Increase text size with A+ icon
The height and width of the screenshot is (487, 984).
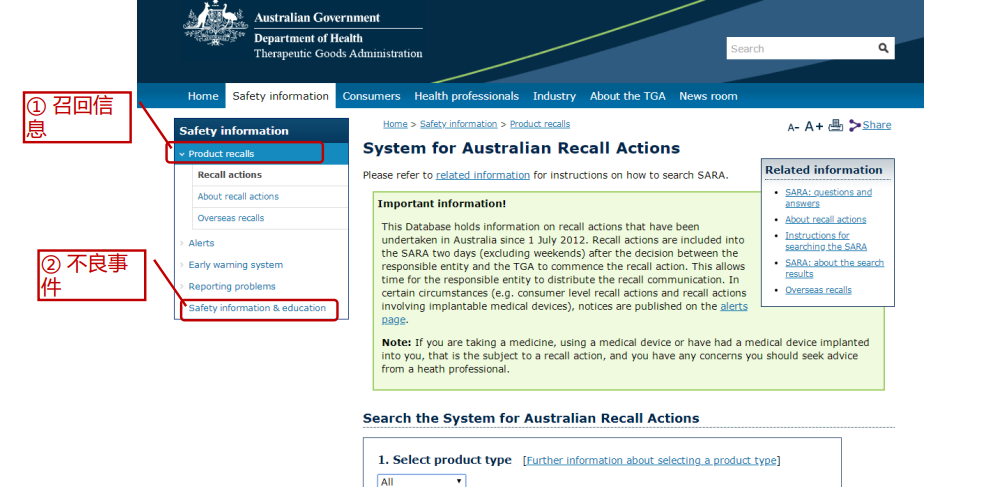pyautogui.click(x=814, y=126)
